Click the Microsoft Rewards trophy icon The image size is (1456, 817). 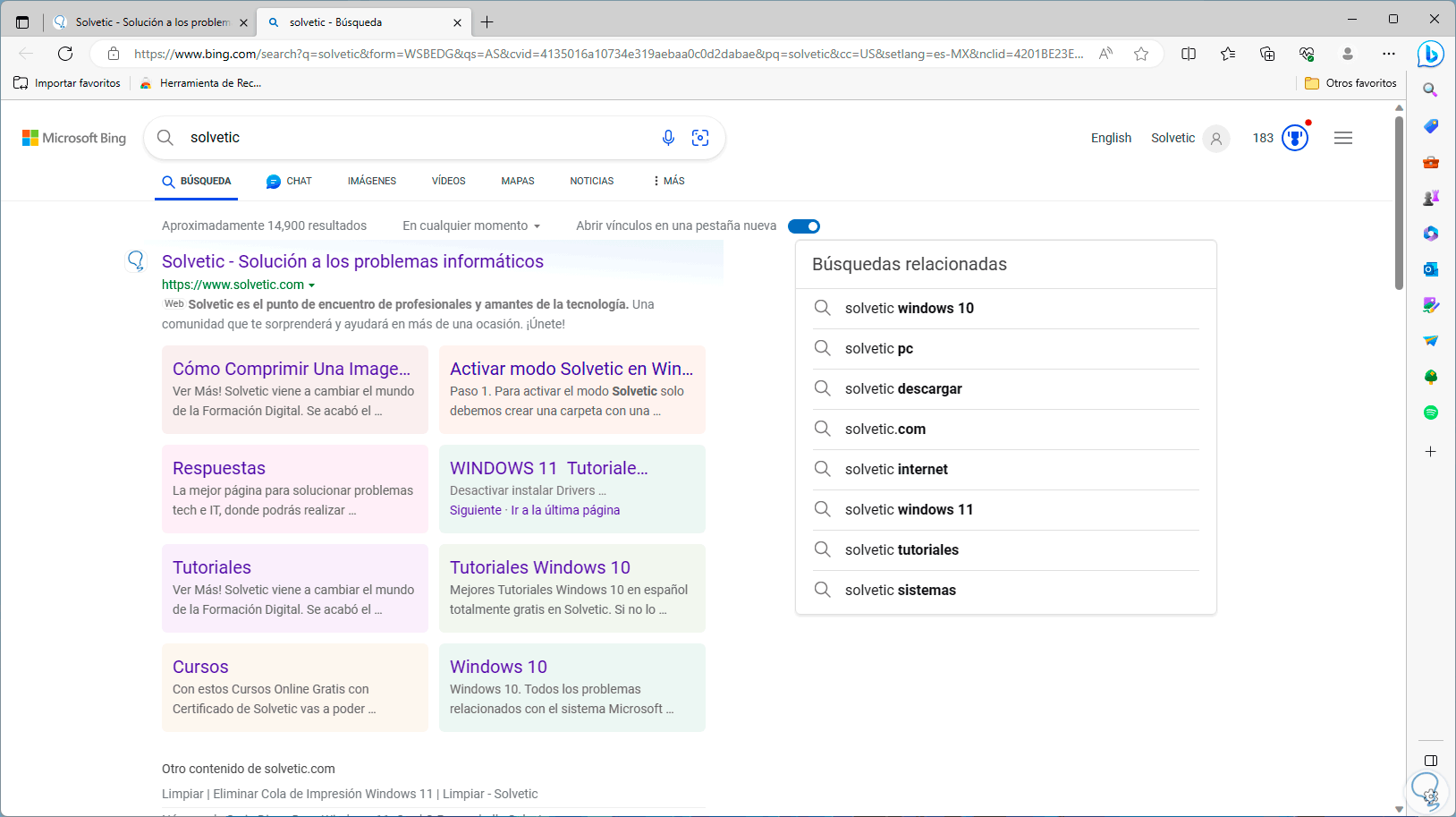point(1294,138)
